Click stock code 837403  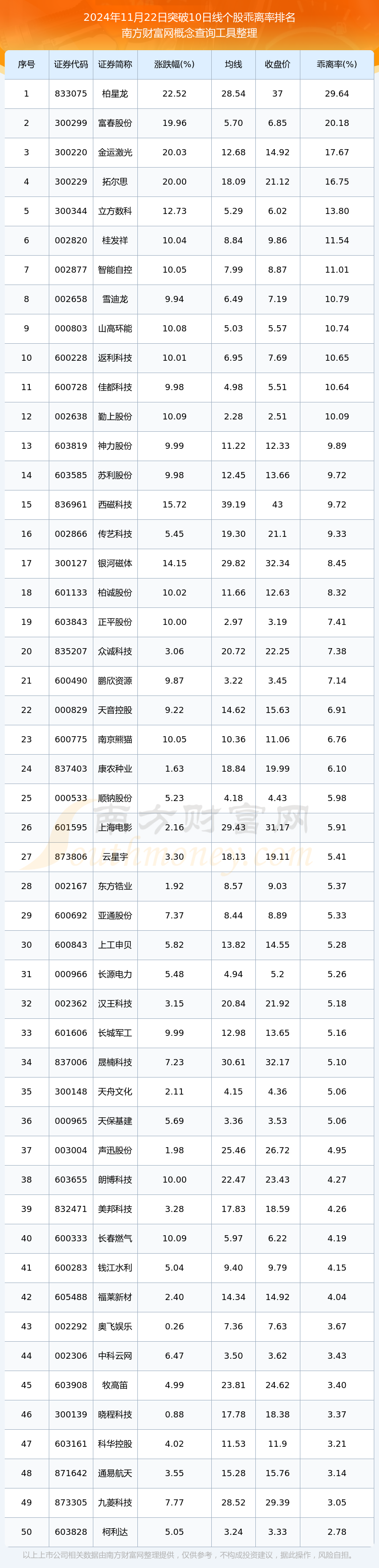(71, 769)
